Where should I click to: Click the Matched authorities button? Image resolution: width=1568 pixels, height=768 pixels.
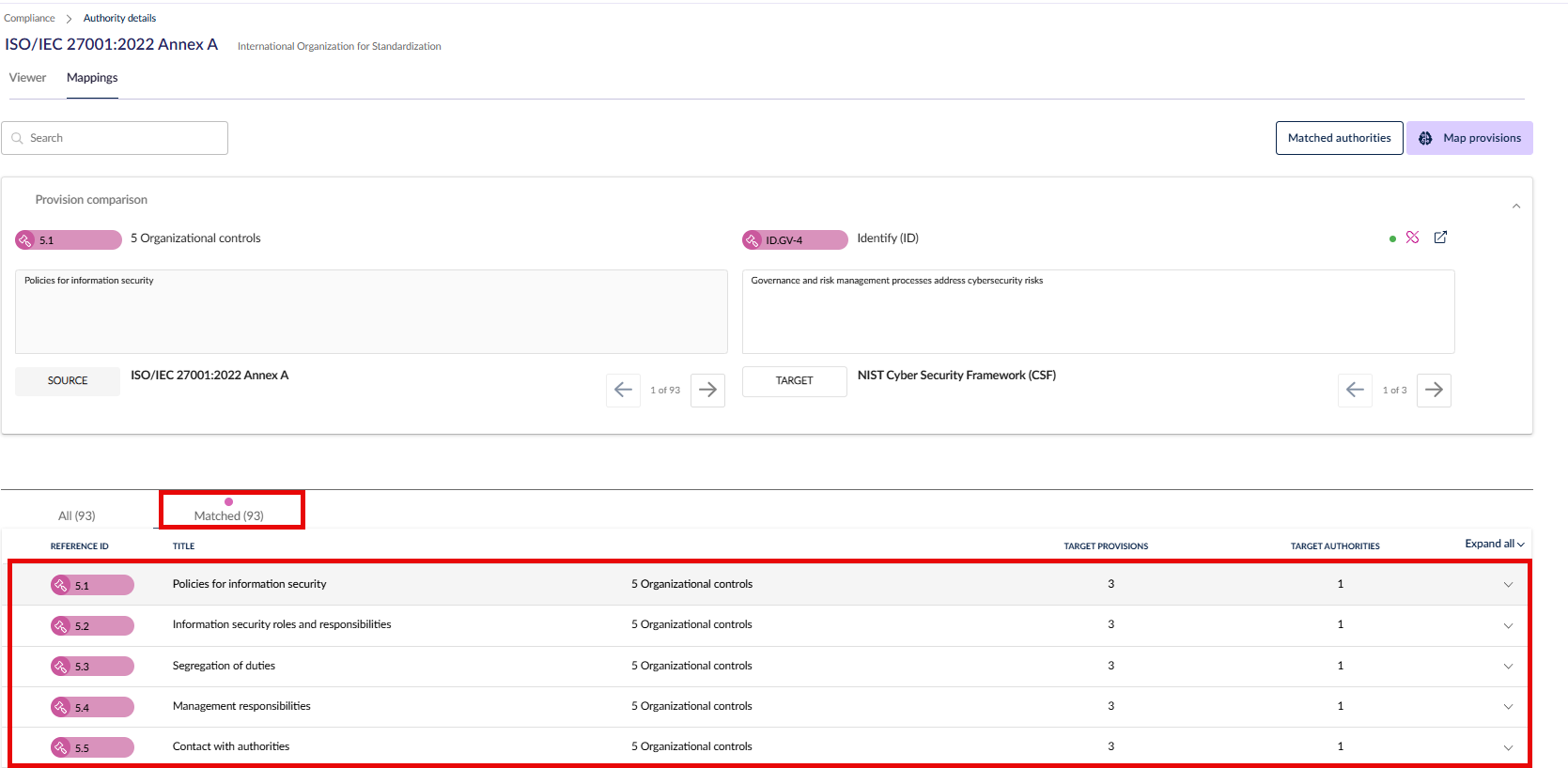pyautogui.click(x=1339, y=138)
